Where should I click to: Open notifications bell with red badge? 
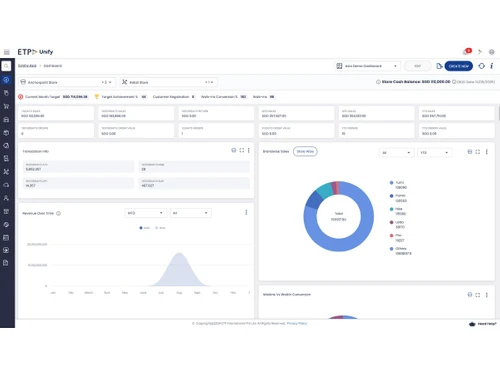pyautogui.click(x=467, y=51)
